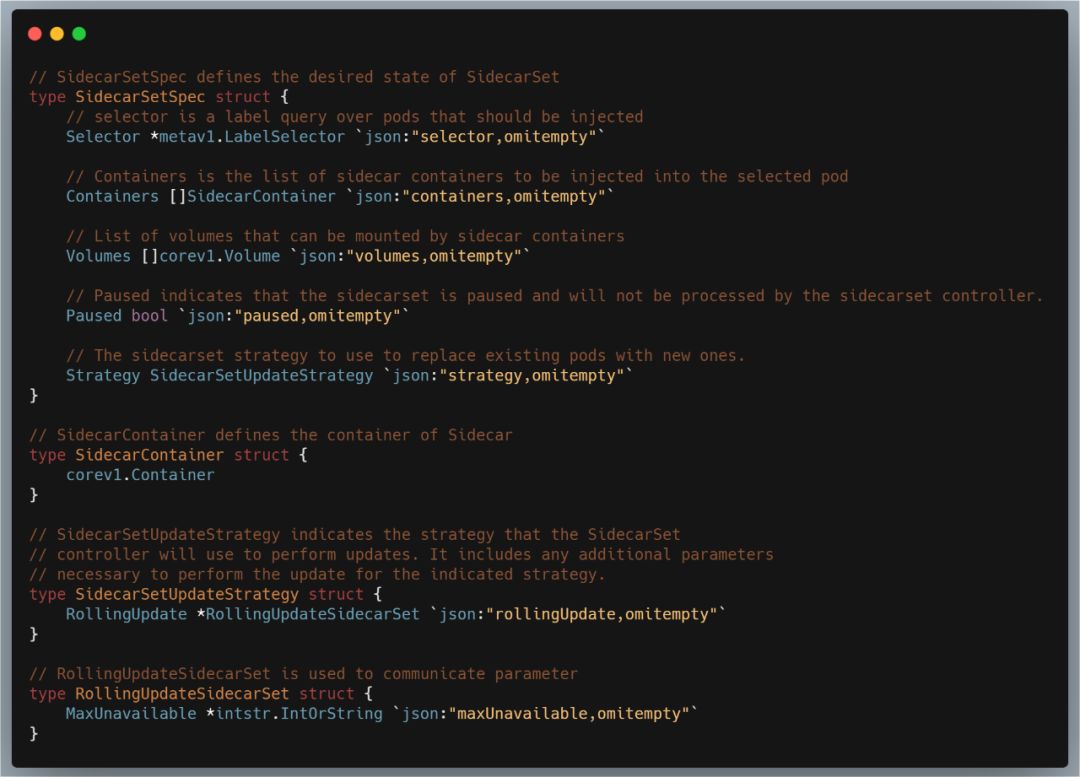Click the 'MaxUnavailable' field name

click(131, 714)
